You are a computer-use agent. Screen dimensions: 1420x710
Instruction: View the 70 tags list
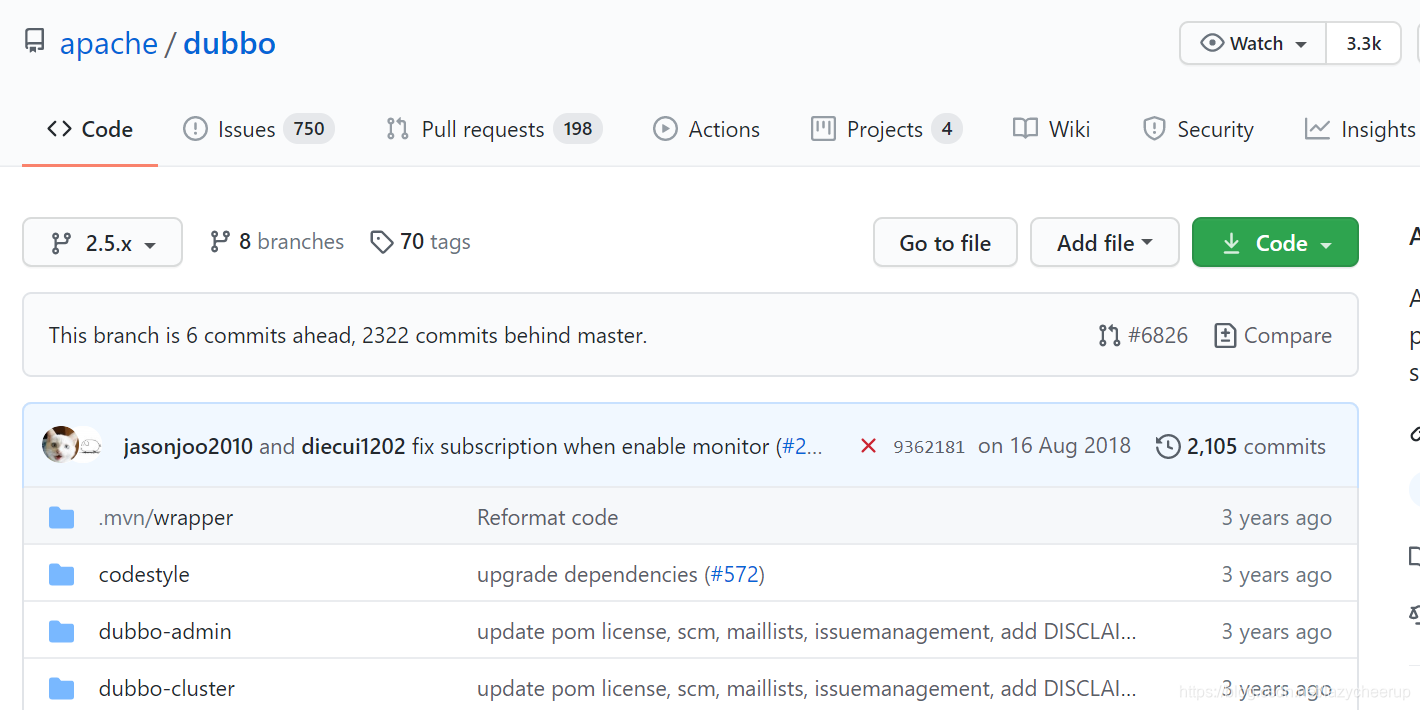tap(420, 242)
